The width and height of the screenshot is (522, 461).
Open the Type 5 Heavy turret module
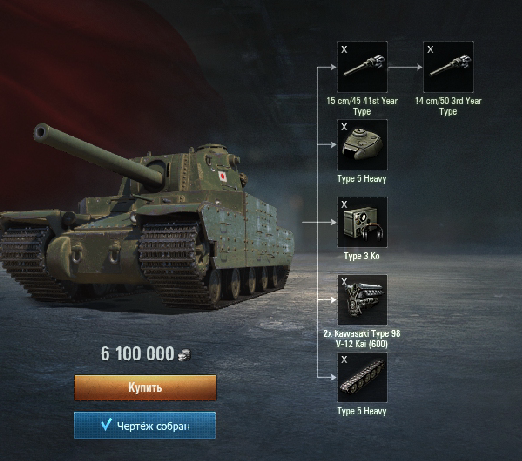pos(362,145)
